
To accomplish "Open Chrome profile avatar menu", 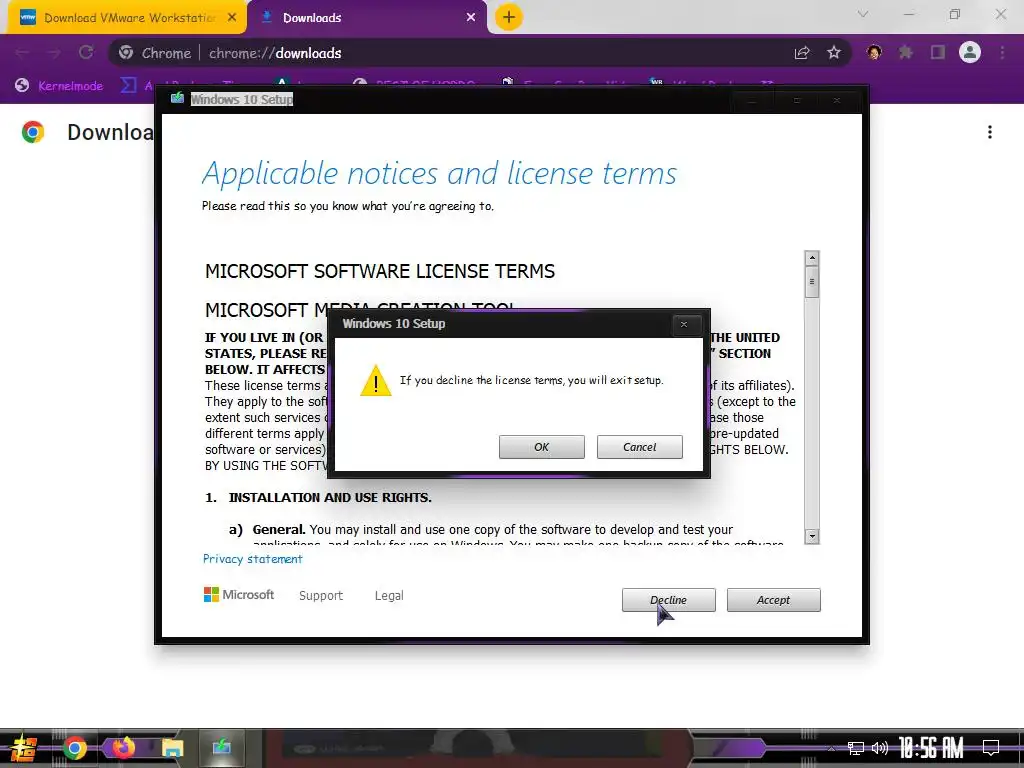I will point(970,52).
